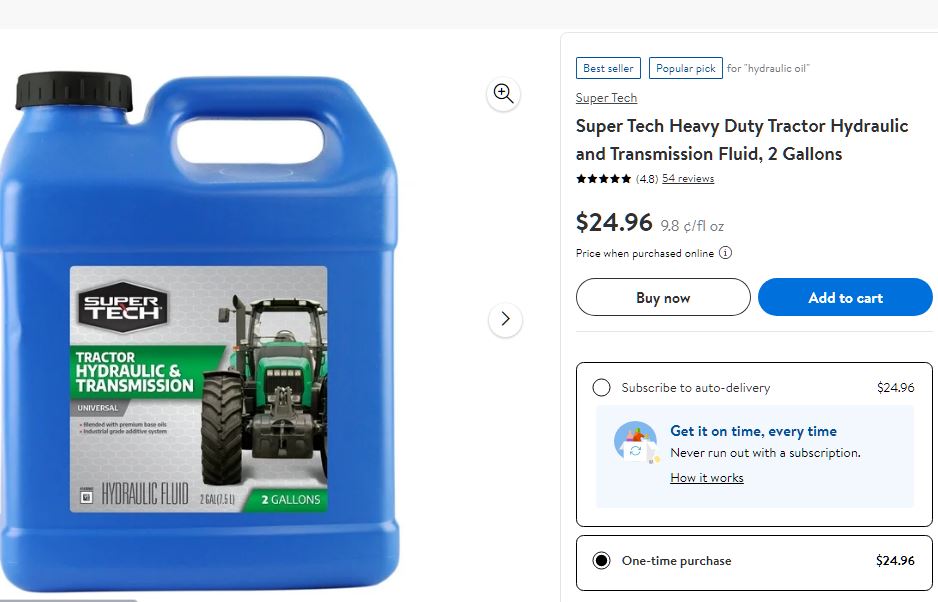
Task: Click the 9.8 cents per fl oz text
Action: click(692, 226)
